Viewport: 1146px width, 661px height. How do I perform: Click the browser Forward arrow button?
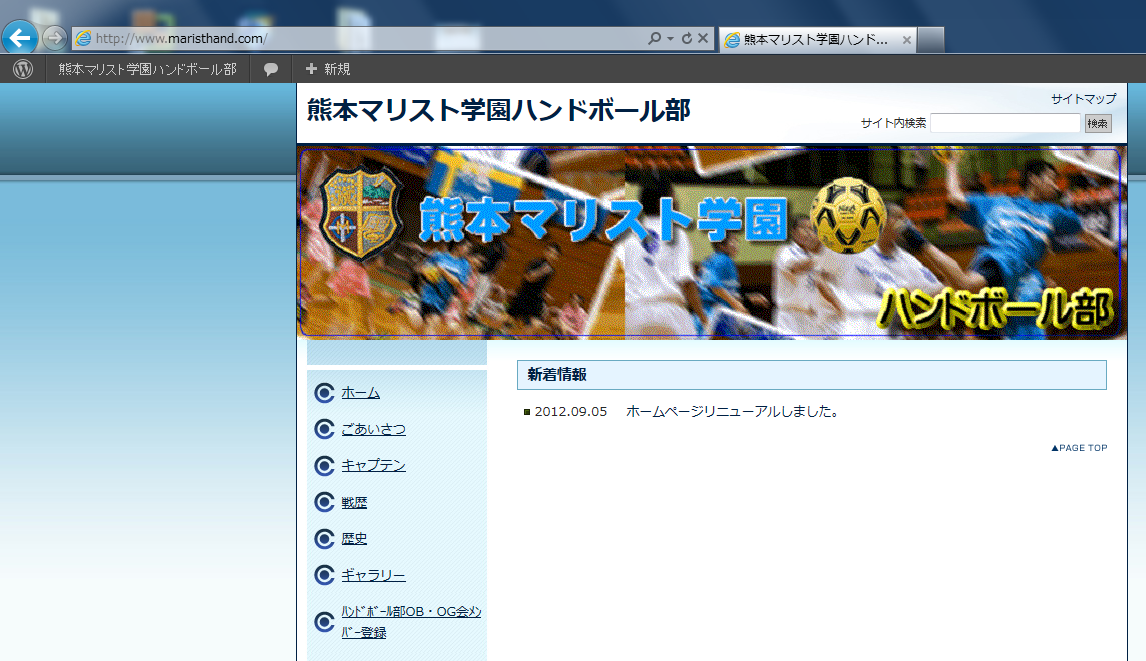(54, 38)
